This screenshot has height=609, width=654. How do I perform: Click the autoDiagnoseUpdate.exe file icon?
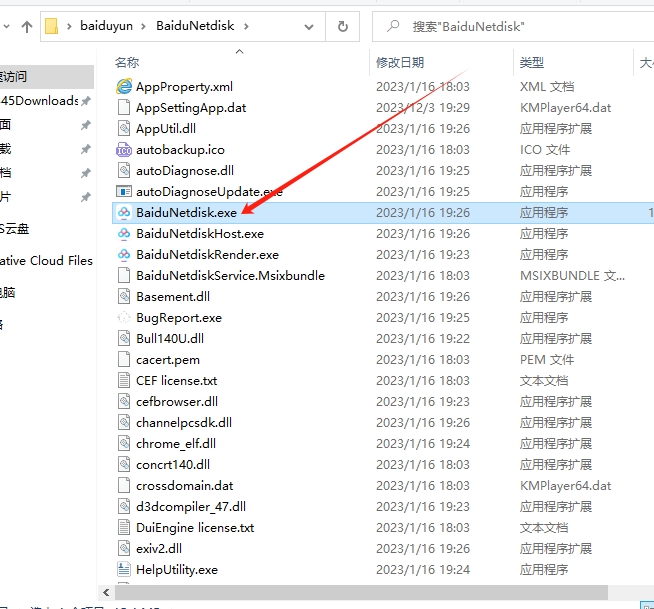click(x=124, y=191)
